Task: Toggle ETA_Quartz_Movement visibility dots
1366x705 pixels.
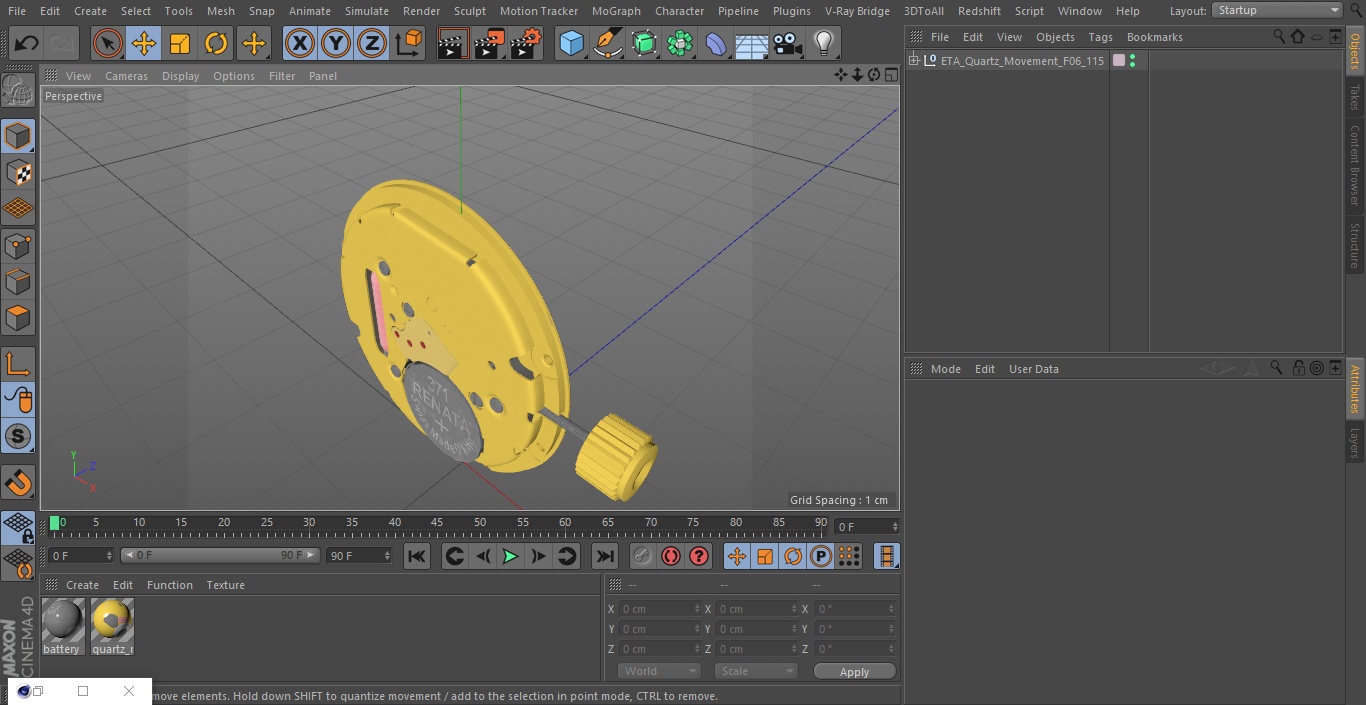Action: (1132, 61)
